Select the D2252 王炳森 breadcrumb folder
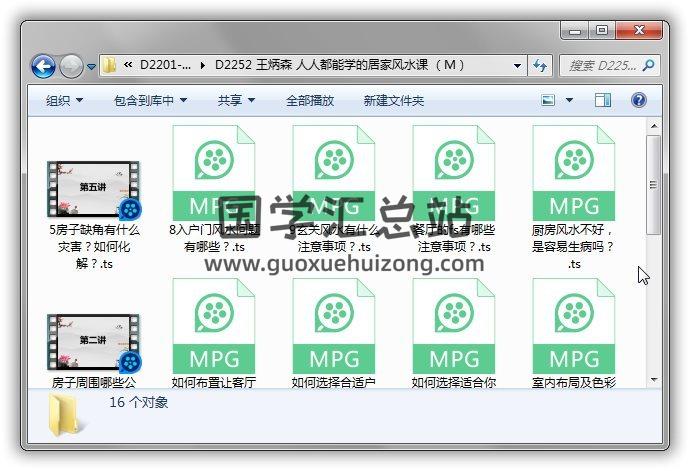 click(339, 65)
